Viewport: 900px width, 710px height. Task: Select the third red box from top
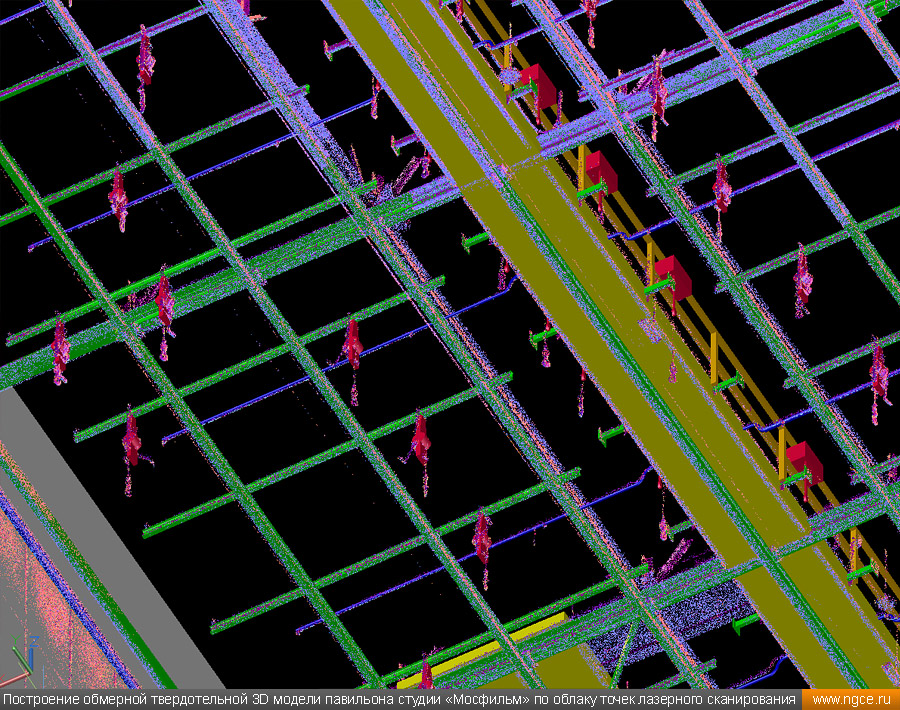click(x=673, y=277)
